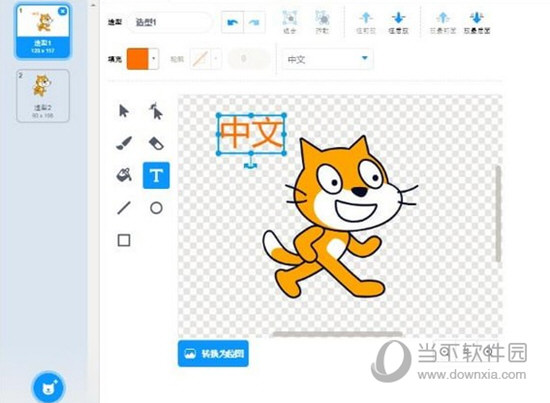Image resolution: width=550 pixels, height=403 pixels.
Task: Open the outline color dropdown arrow
Action: (x=216, y=59)
